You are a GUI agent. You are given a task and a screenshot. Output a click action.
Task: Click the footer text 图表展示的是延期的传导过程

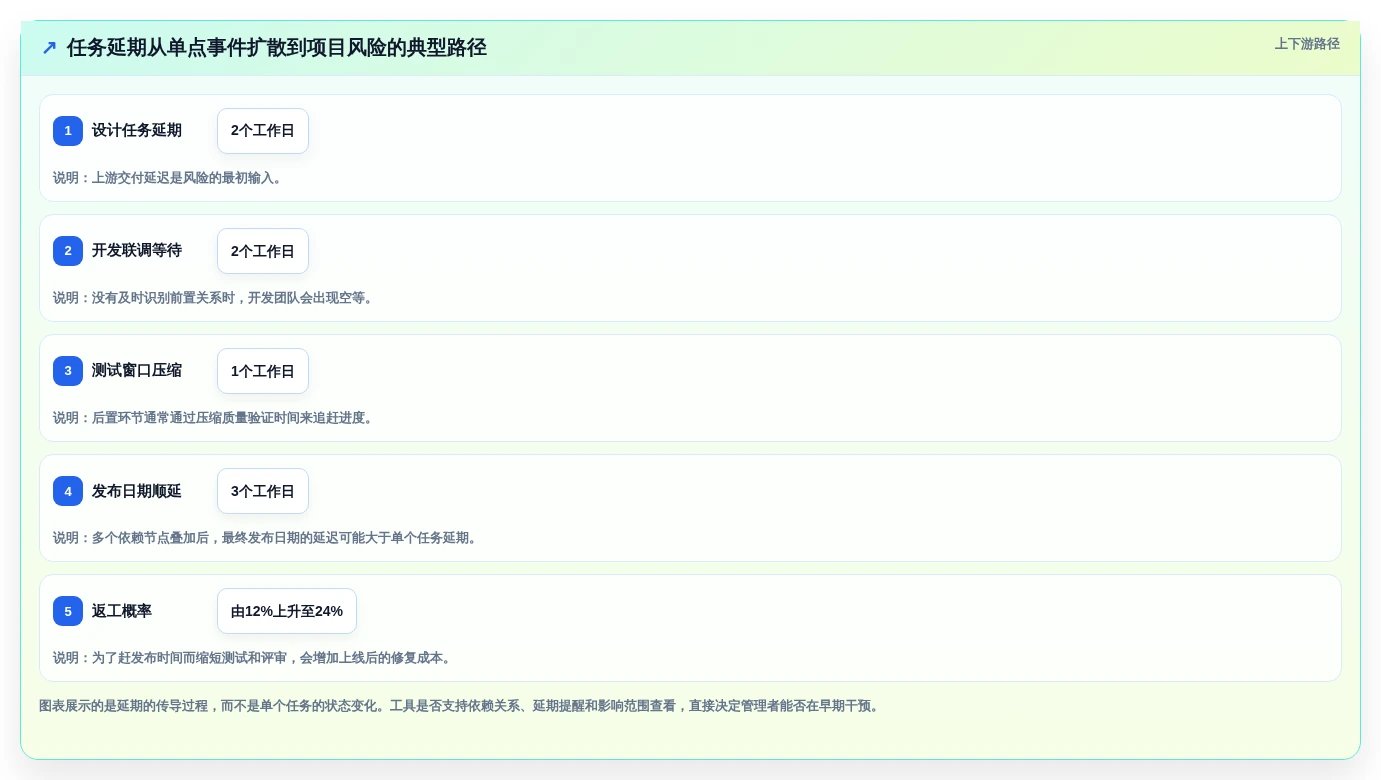coord(461,706)
